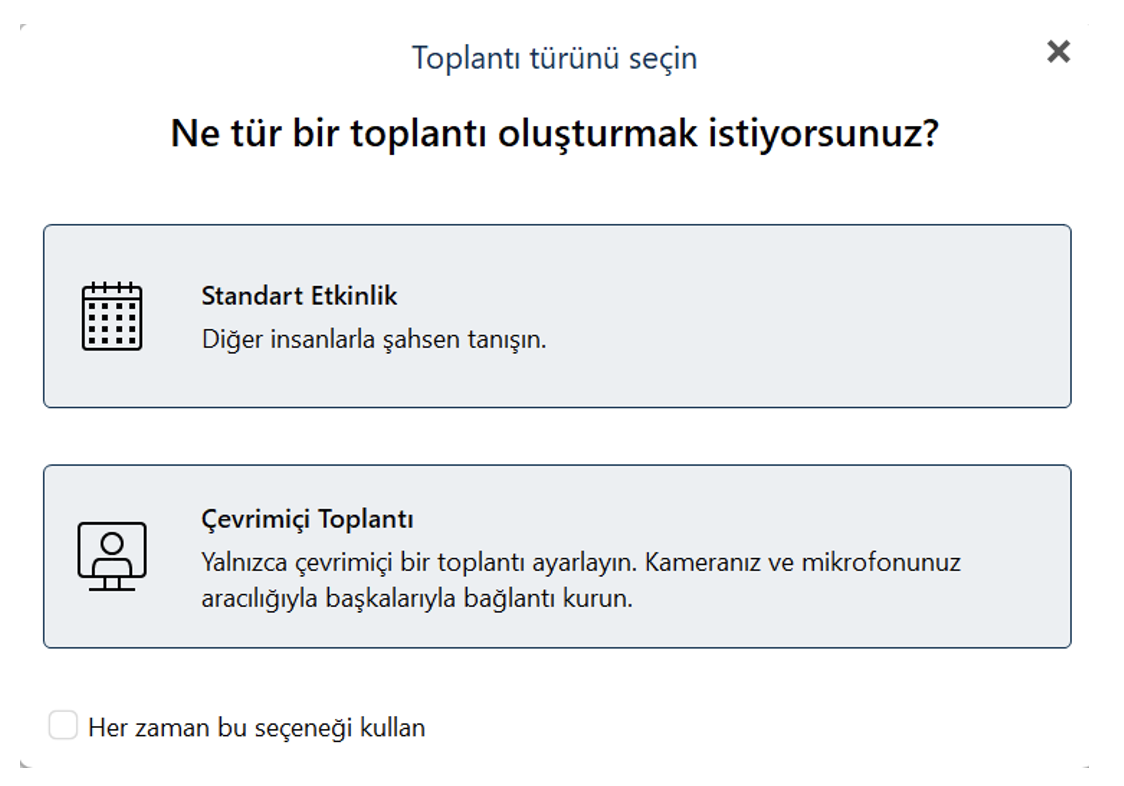The image size is (1124, 786).
Task: Click the 'Standart Etkinlik' bold title text
Action: [299, 296]
